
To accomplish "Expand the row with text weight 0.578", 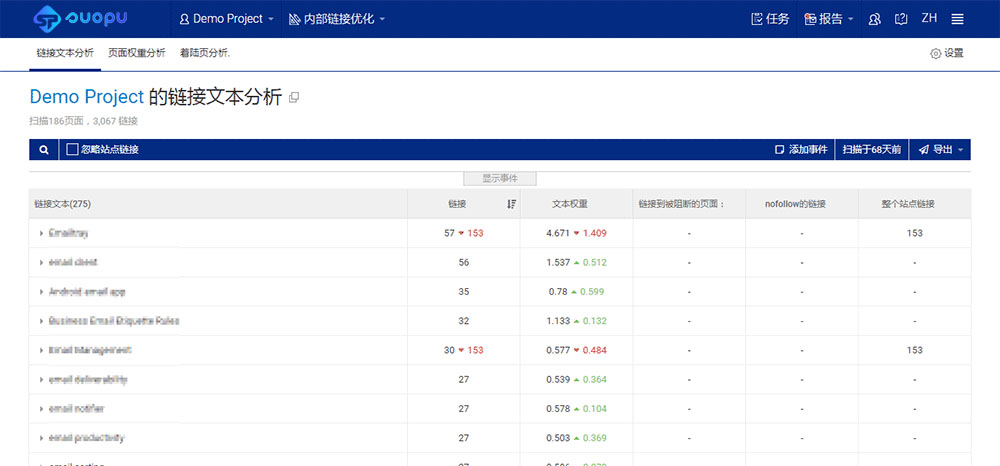I will (41, 409).
